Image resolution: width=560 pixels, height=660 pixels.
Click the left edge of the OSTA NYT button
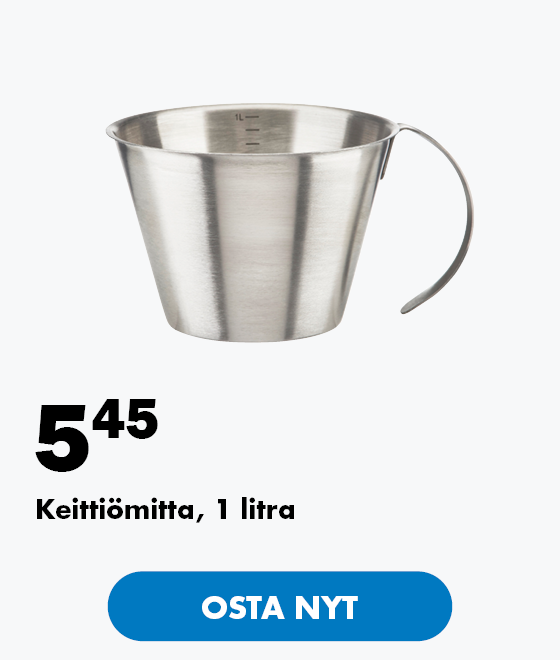pyautogui.click(x=116, y=606)
